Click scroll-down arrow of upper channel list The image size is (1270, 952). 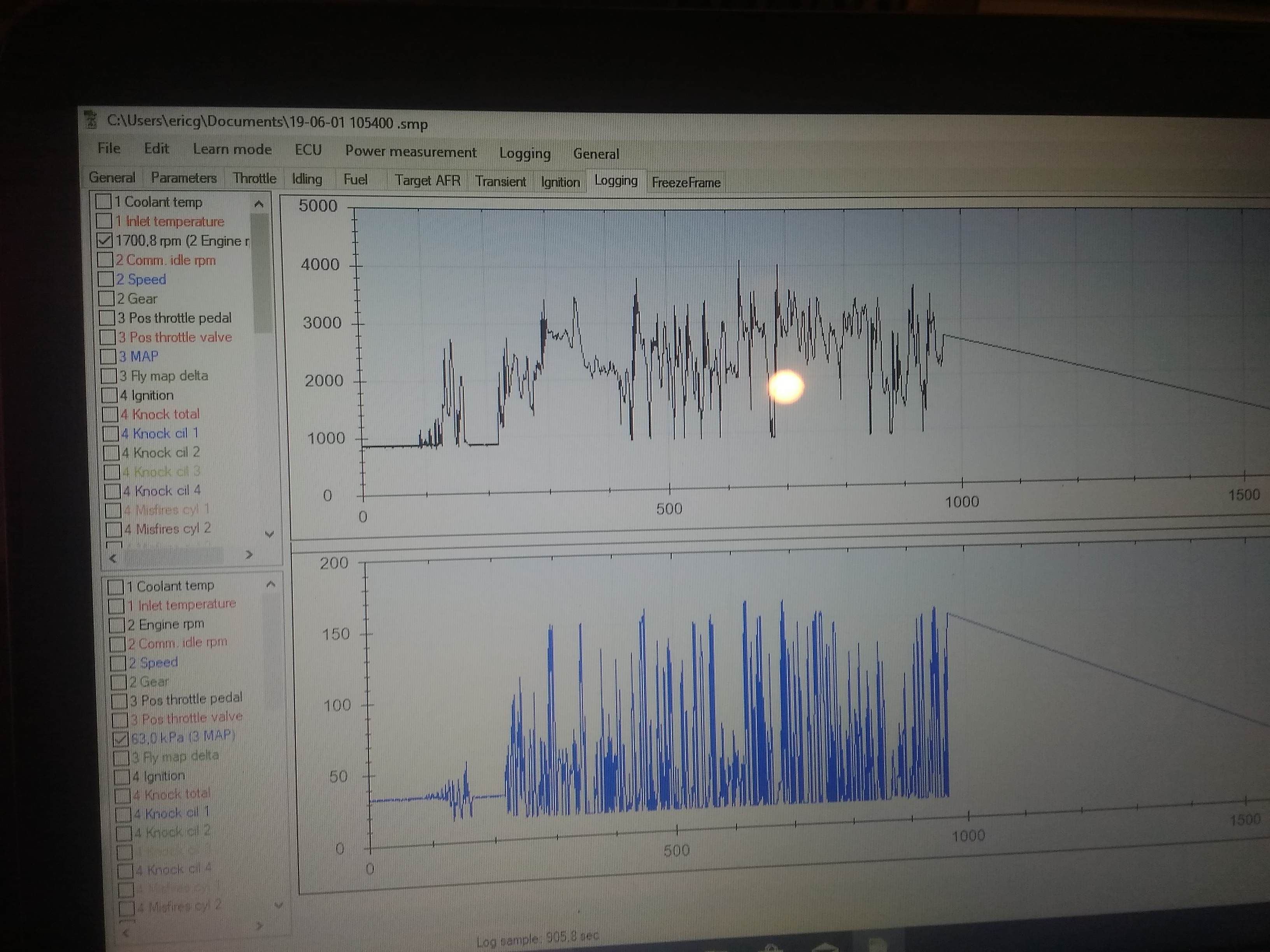pos(269,534)
